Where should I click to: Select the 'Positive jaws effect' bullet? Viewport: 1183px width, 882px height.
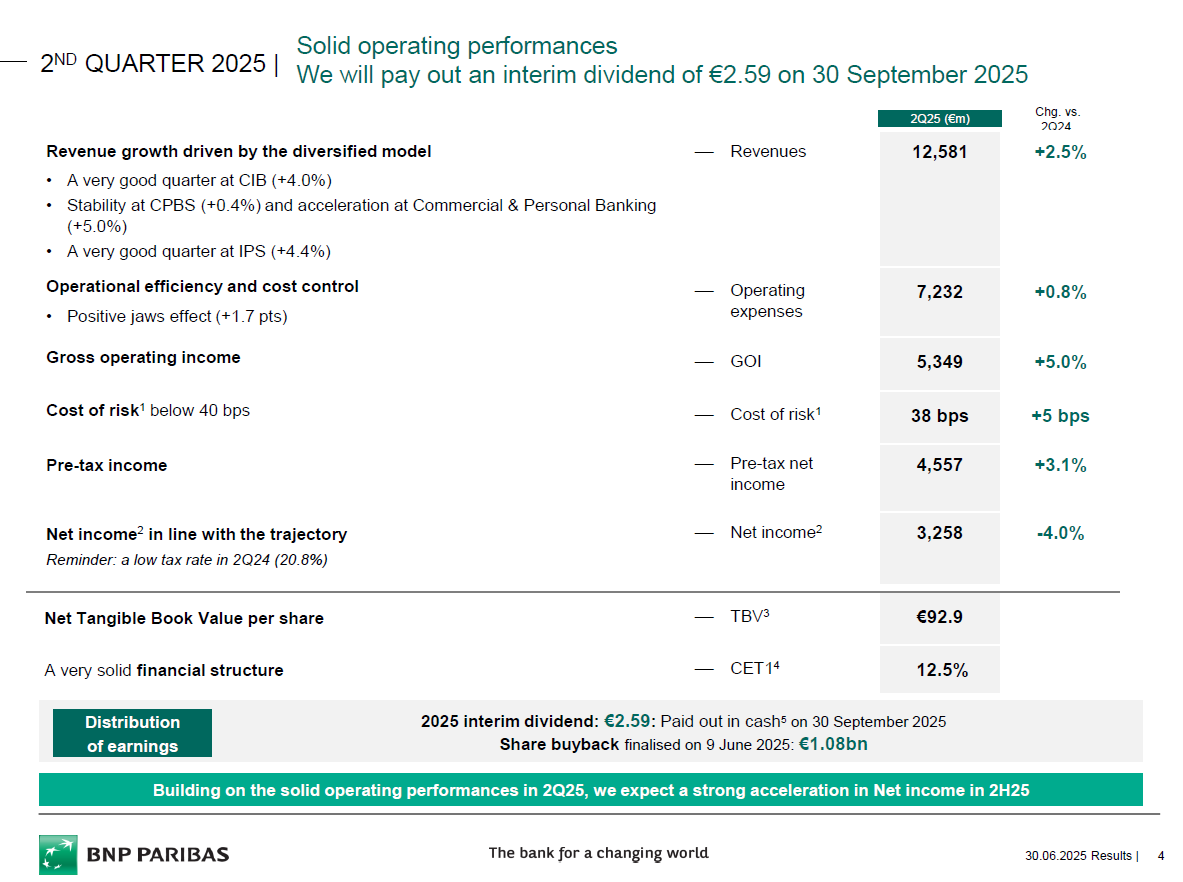point(177,316)
